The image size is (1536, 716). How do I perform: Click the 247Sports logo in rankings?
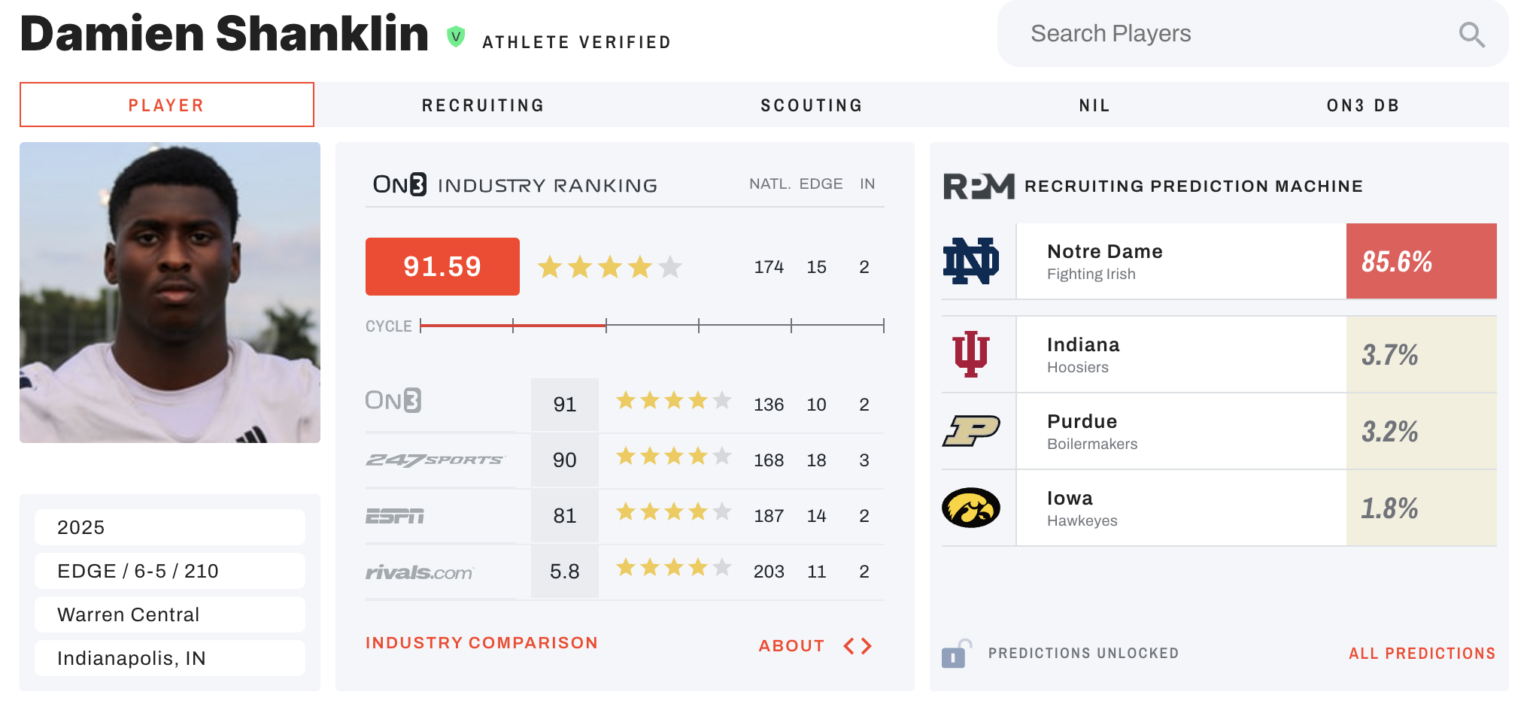click(435, 460)
